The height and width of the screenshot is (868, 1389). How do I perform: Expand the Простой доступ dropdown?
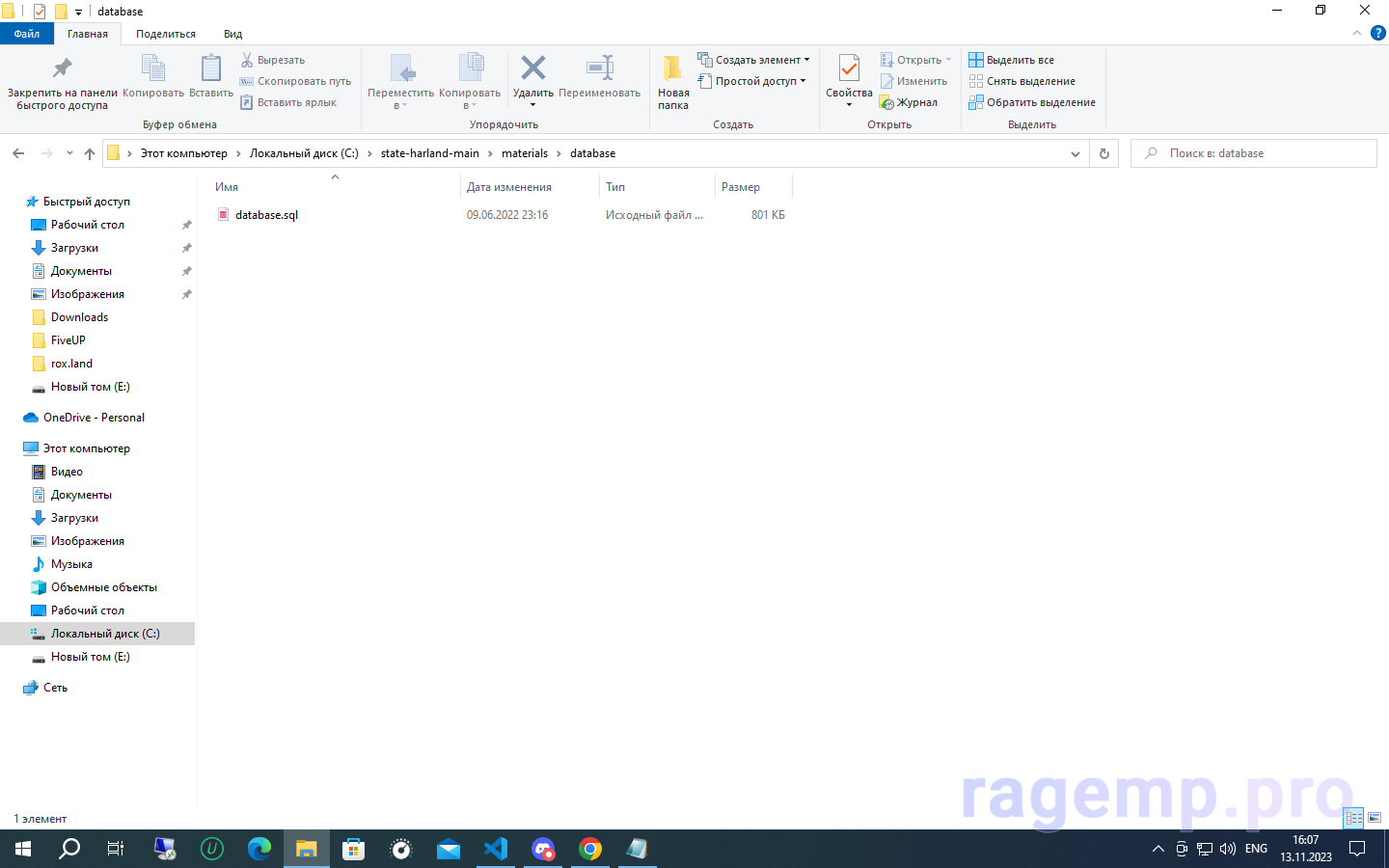[758, 81]
